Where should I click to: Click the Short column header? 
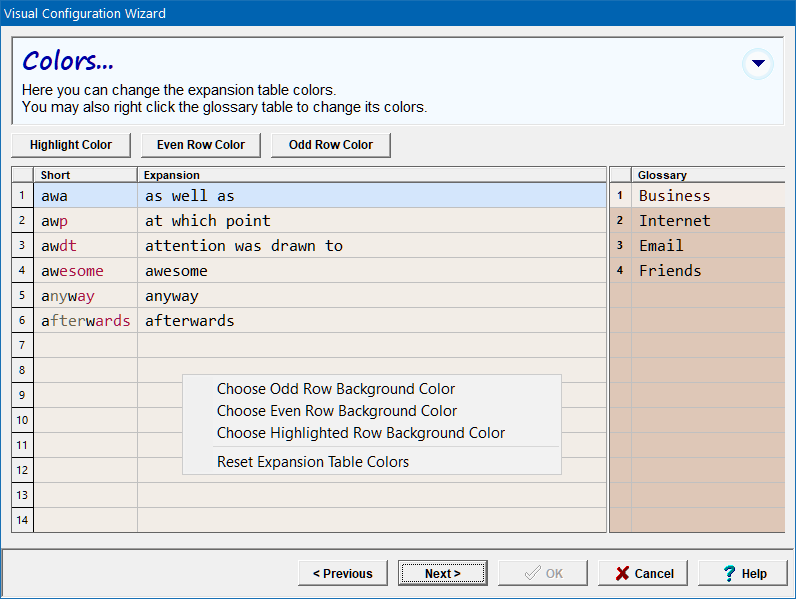(84, 175)
